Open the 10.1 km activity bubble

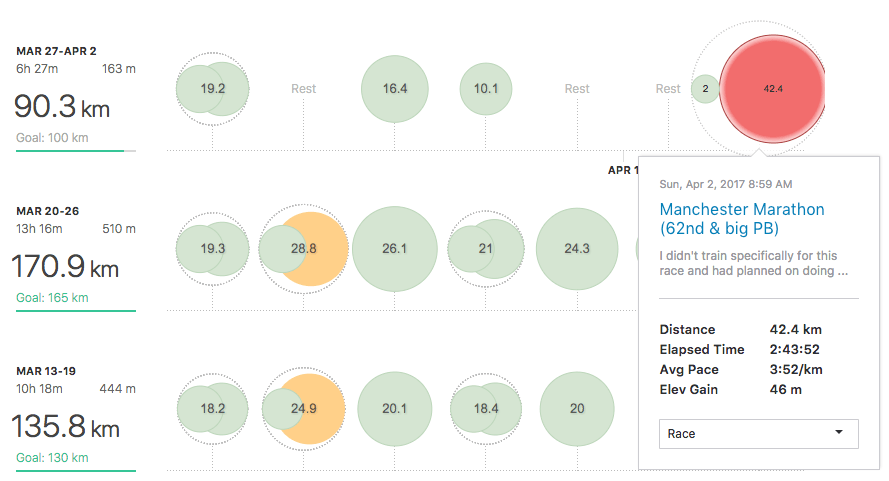(x=486, y=89)
